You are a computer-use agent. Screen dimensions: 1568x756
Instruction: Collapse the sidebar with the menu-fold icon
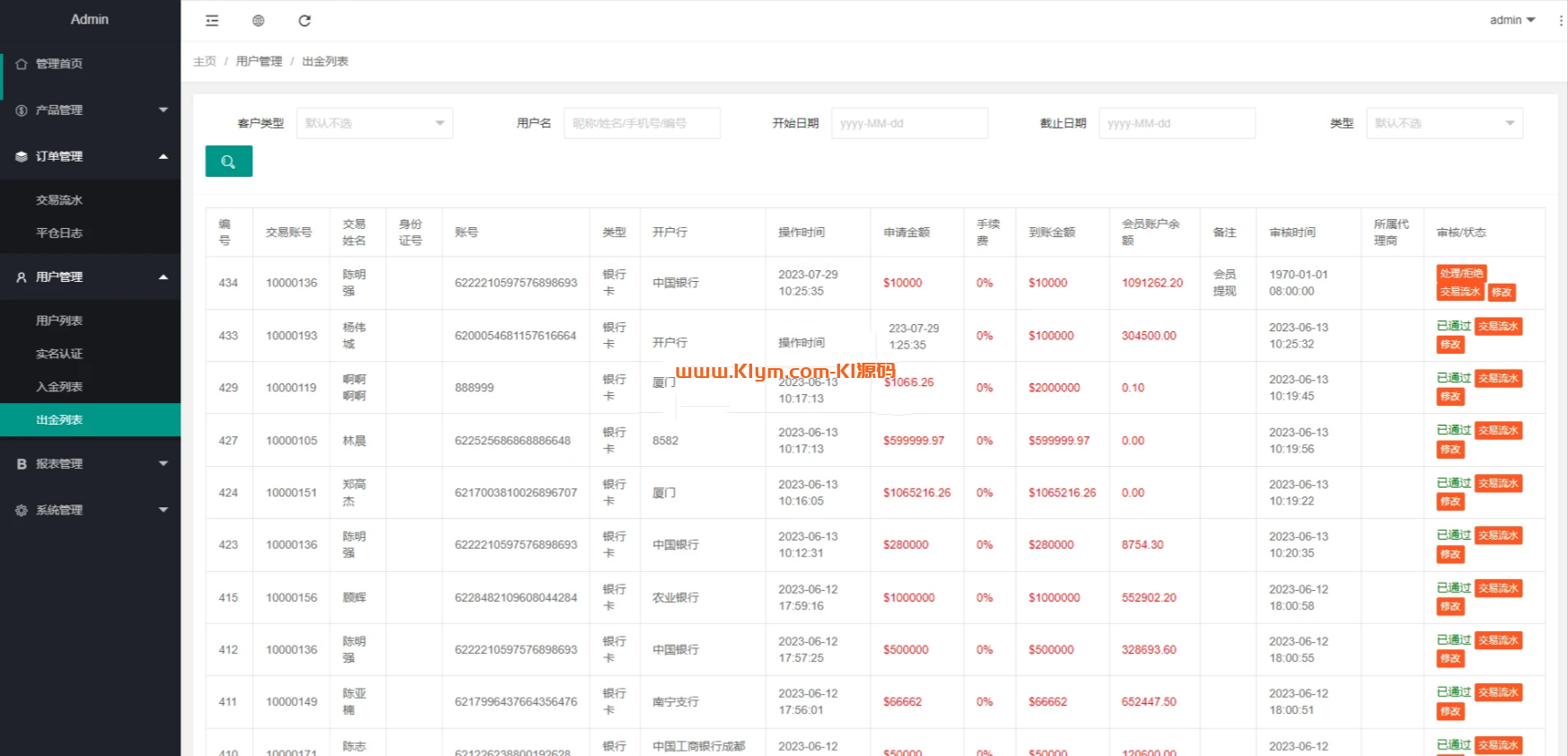coord(212,21)
